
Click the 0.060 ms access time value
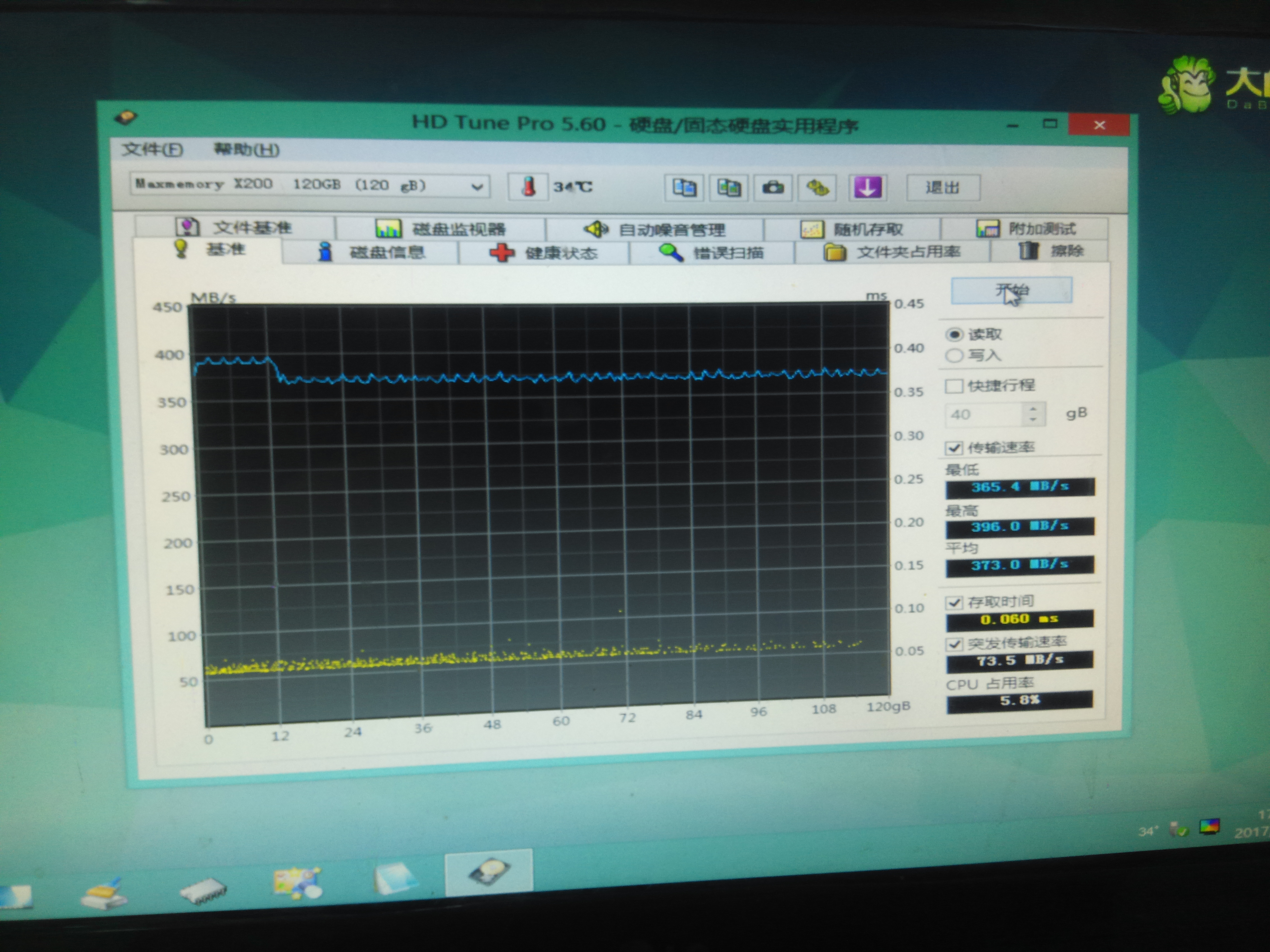(x=1020, y=620)
